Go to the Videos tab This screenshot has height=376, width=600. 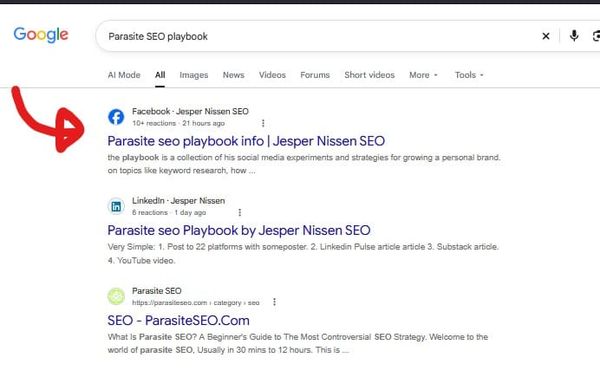272,75
